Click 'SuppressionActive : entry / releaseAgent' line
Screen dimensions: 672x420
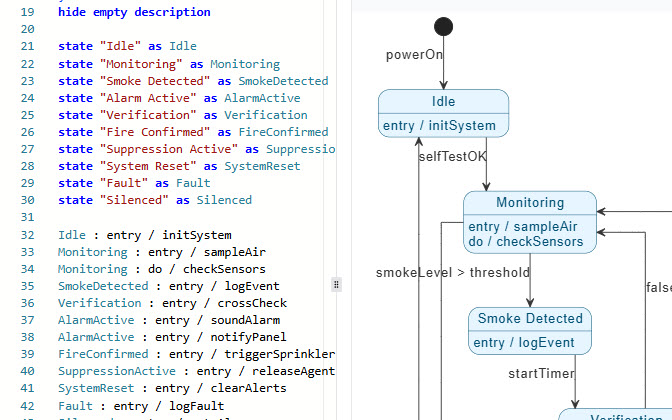point(197,371)
